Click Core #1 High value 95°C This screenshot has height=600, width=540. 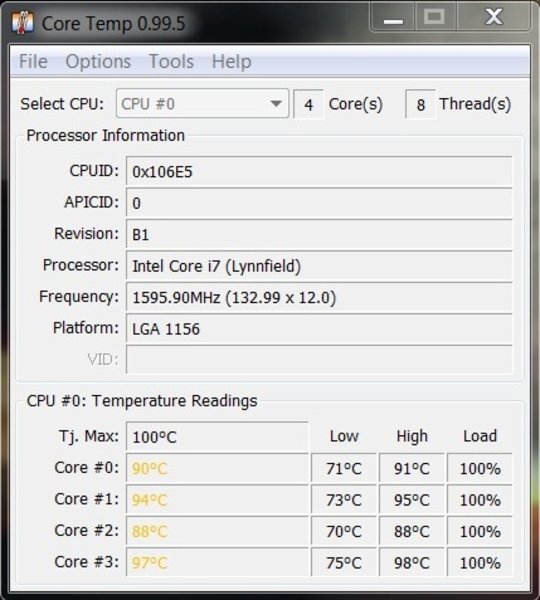[412, 500]
